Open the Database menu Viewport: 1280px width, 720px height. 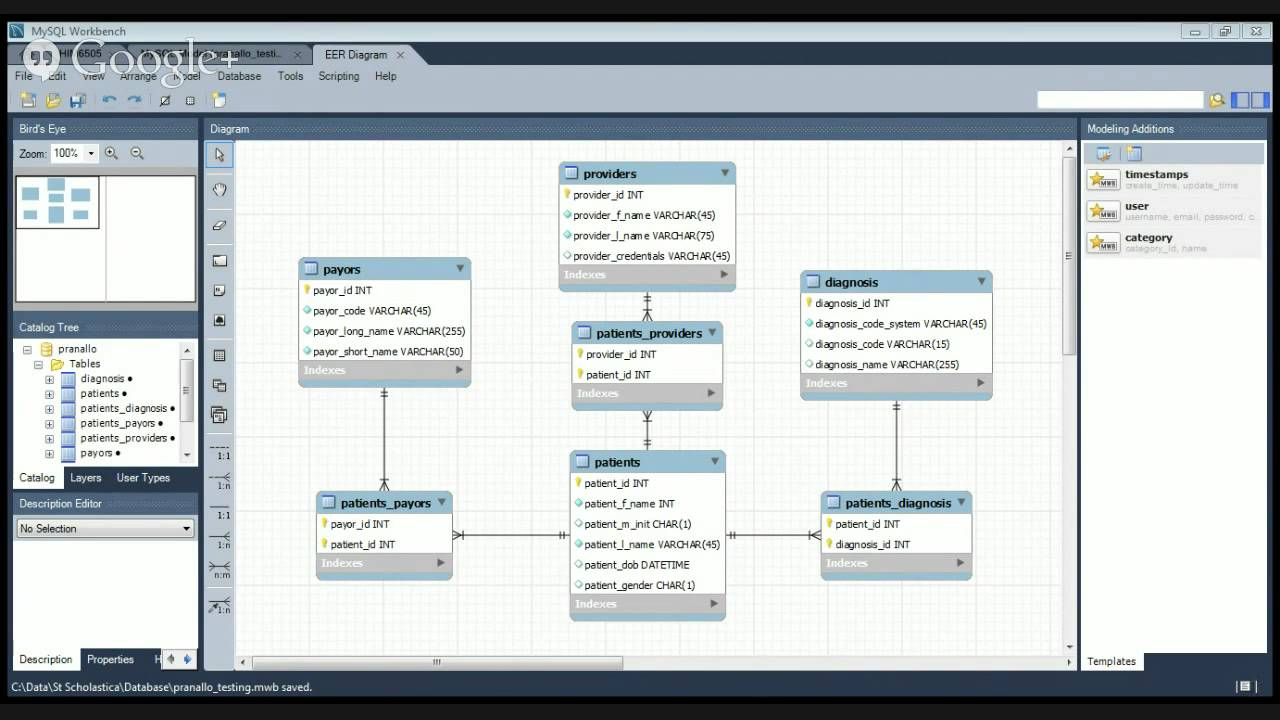239,76
